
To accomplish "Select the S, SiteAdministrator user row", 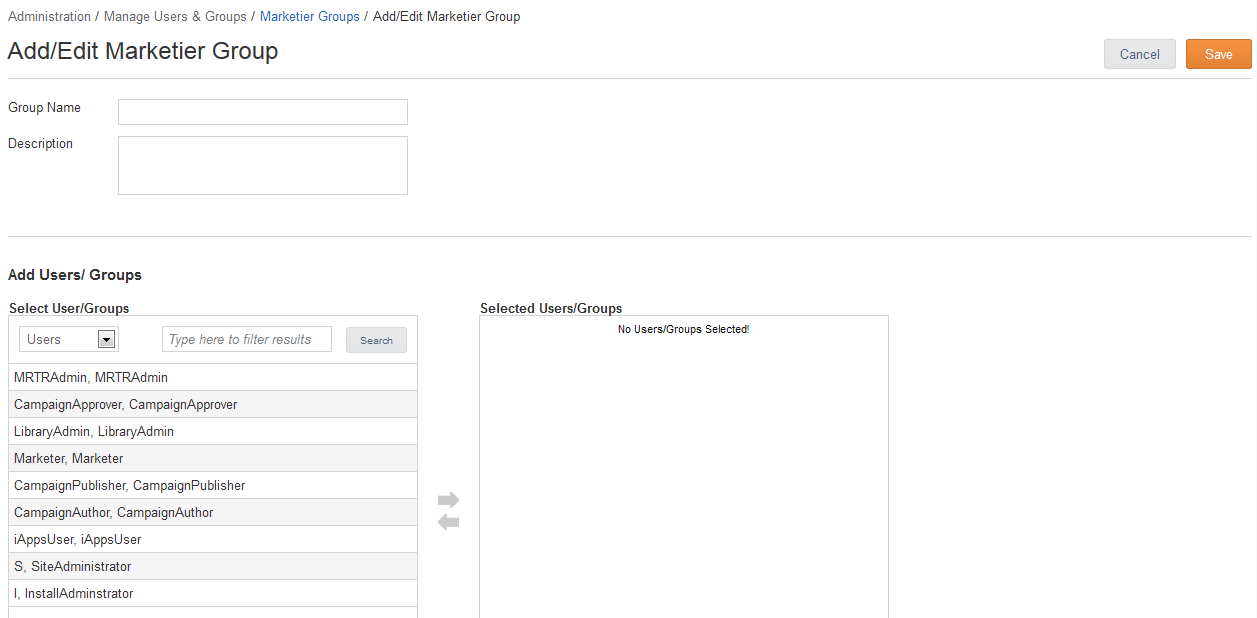I will click(x=213, y=566).
